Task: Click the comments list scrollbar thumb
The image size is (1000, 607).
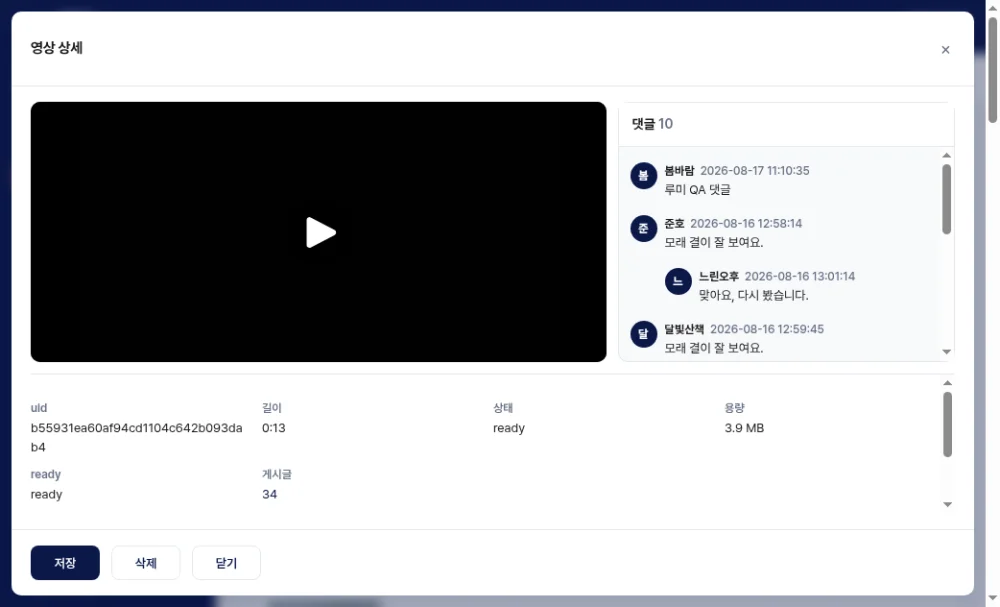Action: tap(946, 199)
